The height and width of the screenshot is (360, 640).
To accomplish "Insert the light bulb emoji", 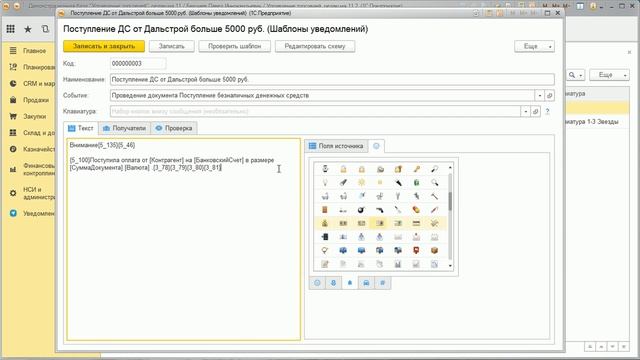I will pos(325,182).
